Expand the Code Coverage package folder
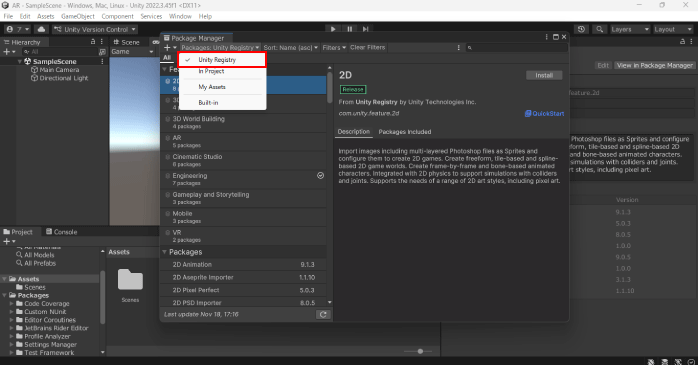Image resolution: width=698 pixels, height=365 pixels. (12, 304)
